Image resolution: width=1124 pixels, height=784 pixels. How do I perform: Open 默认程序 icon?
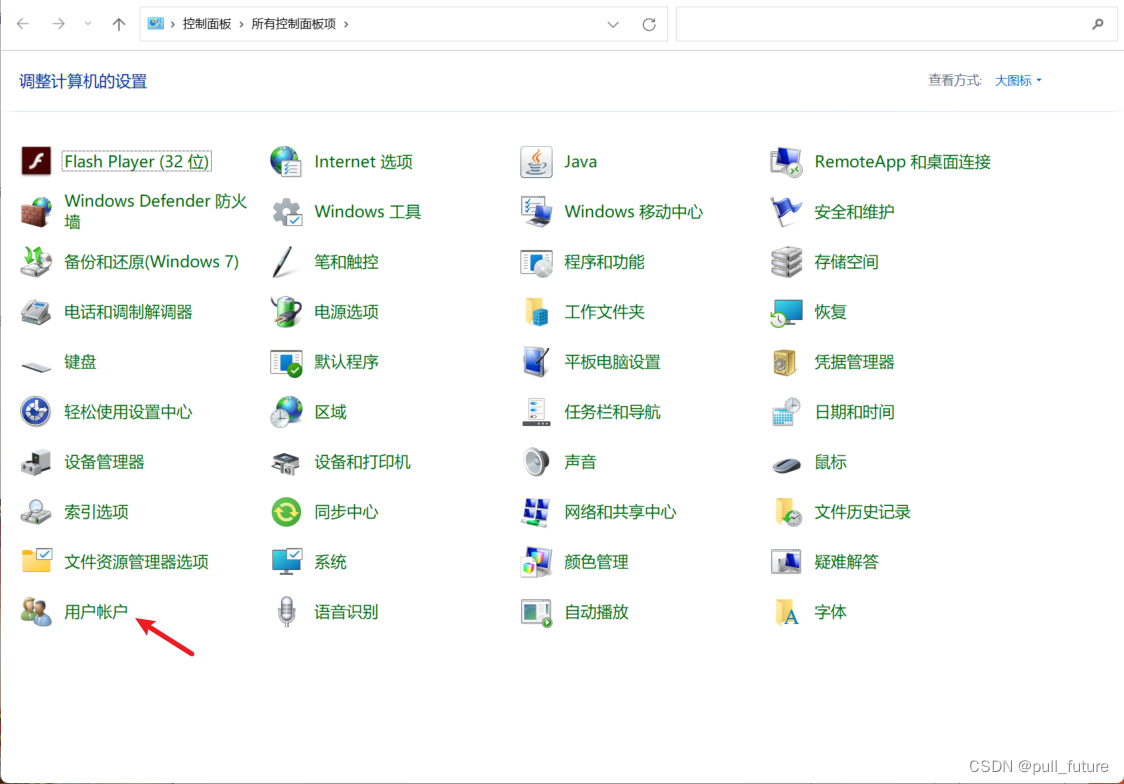[x=286, y=362]
